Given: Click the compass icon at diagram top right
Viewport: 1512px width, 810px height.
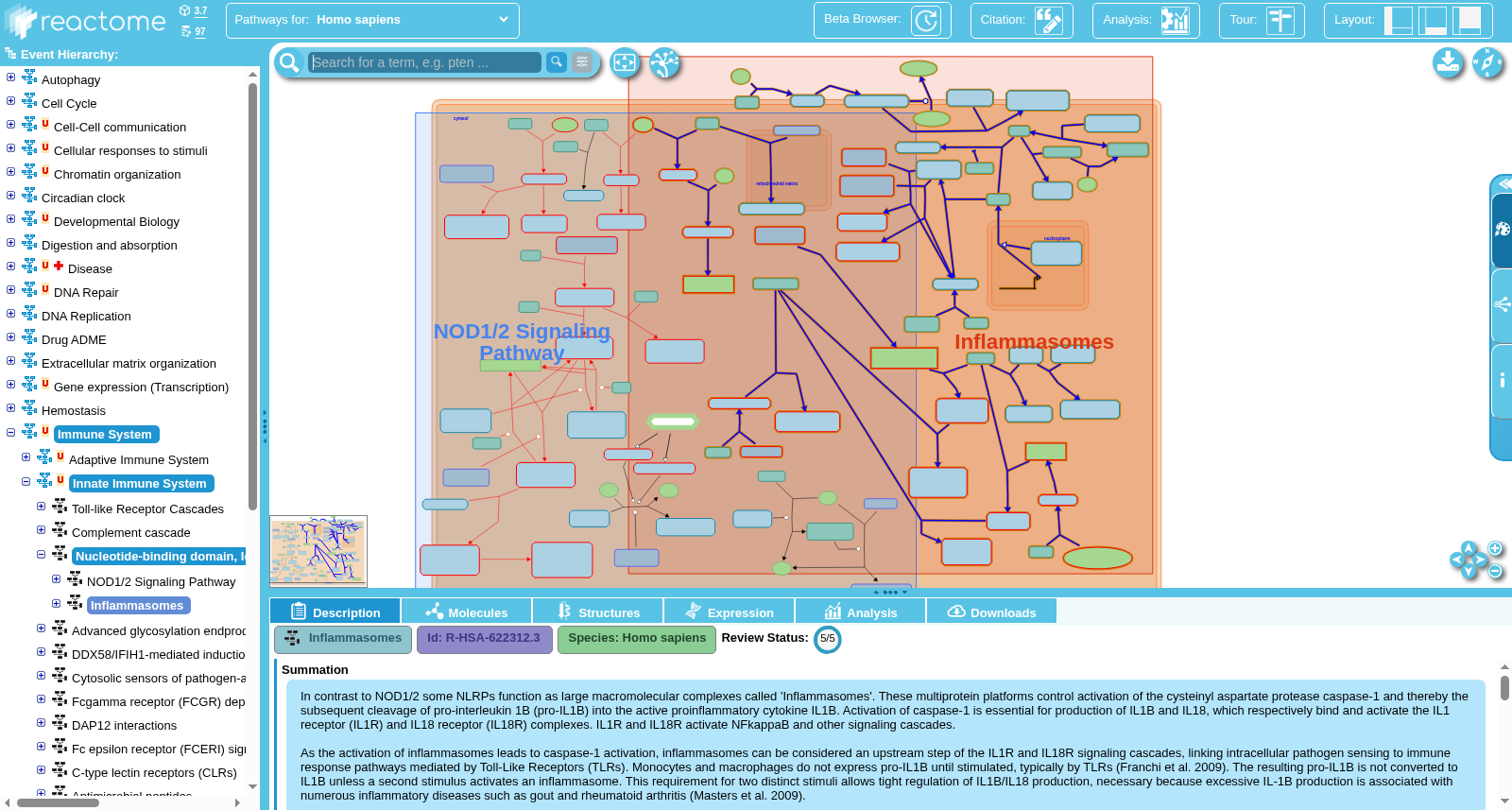Looking at the screenshot, I should (x=1487, y=62).
